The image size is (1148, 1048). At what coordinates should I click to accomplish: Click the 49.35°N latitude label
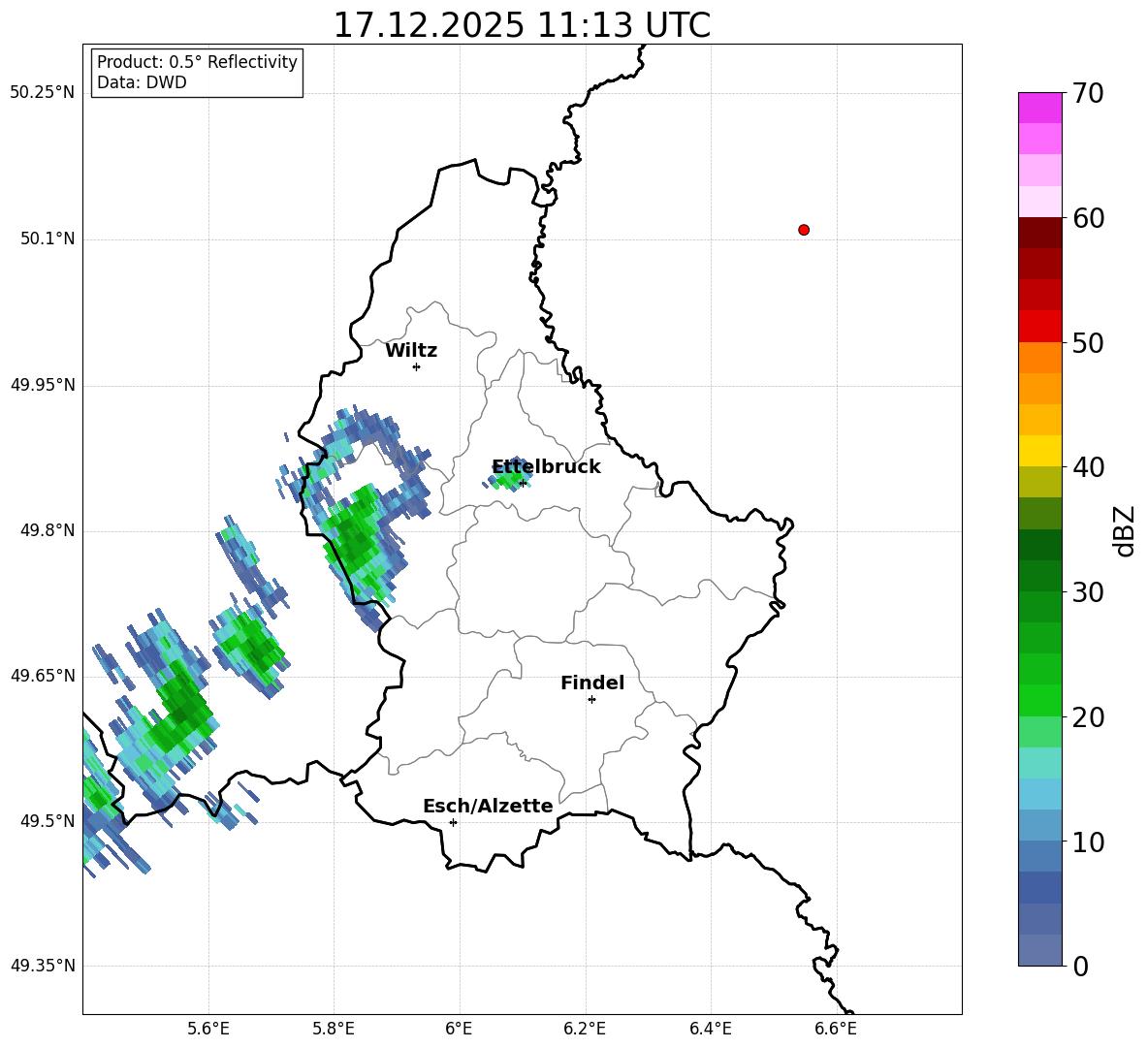pos(43,966)
